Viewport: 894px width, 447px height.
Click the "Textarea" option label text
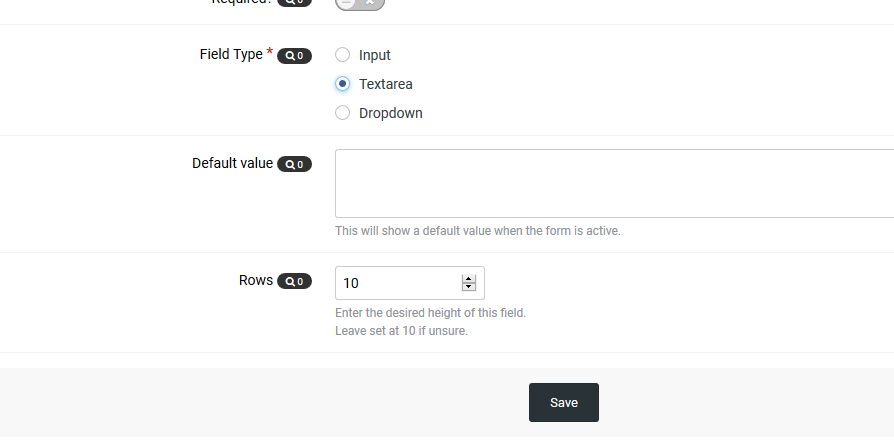click(386, 84)
